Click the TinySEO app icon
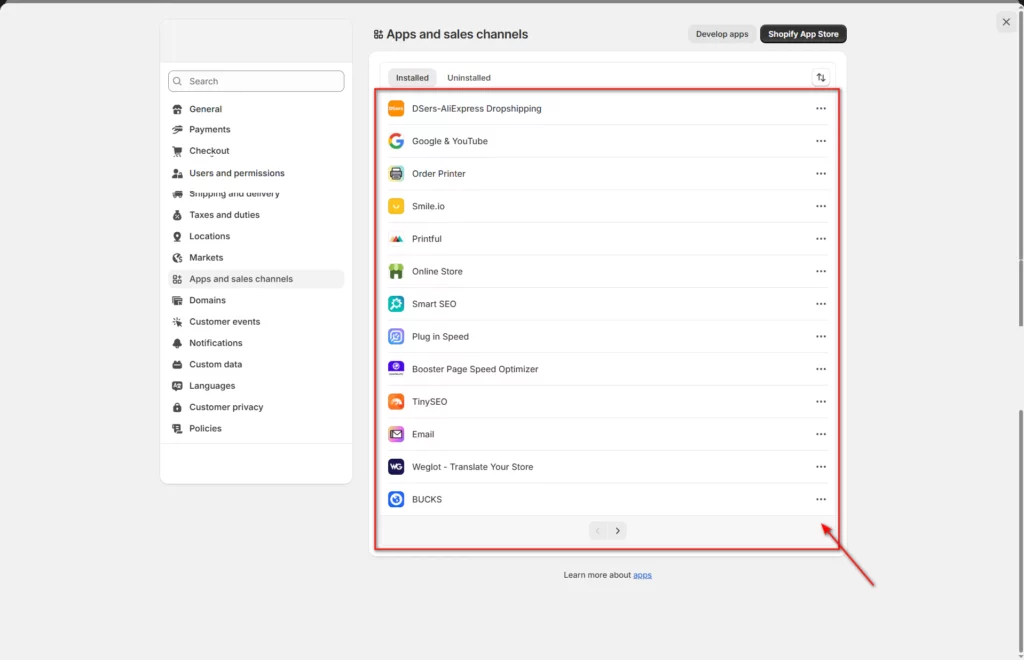 [396, 401]
